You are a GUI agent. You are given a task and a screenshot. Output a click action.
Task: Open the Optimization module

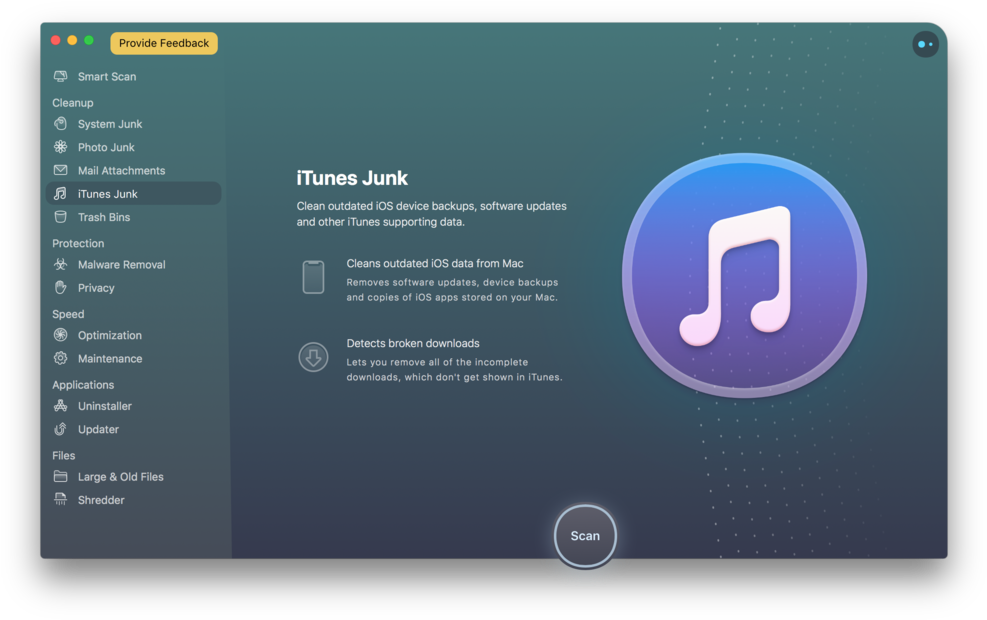tap(133, 335)
